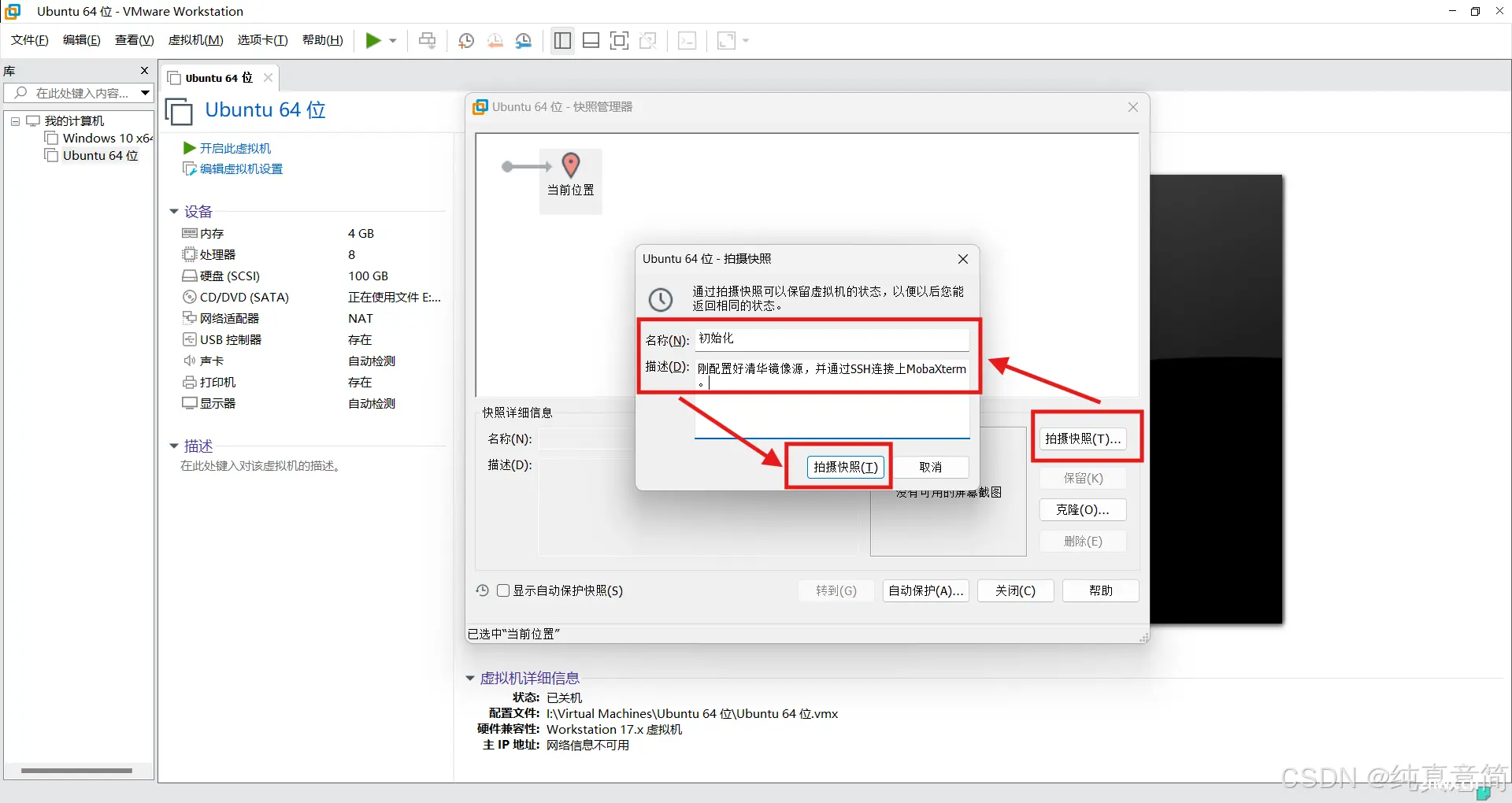Collapse the 我的计算机 tree node
Image resolution: width=1512 pixels, height=803 pixels.
click(15, 121)
